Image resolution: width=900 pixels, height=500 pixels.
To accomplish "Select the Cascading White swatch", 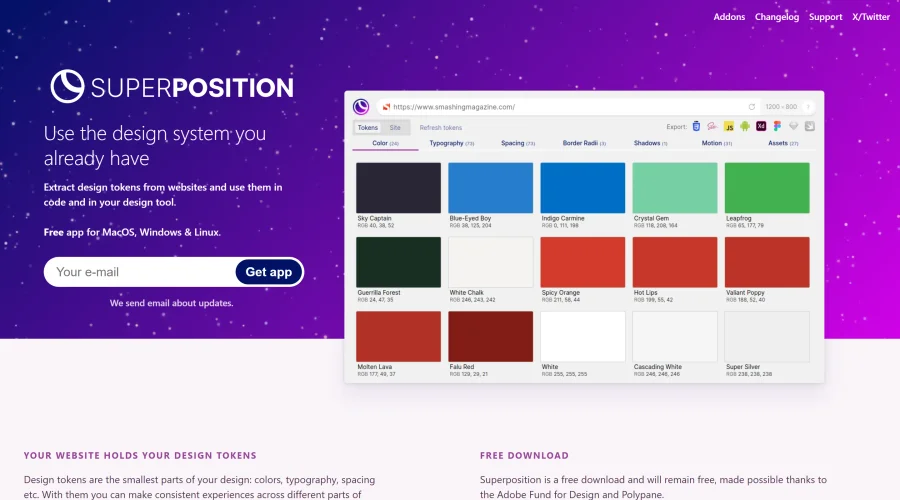I will [675, 336].
